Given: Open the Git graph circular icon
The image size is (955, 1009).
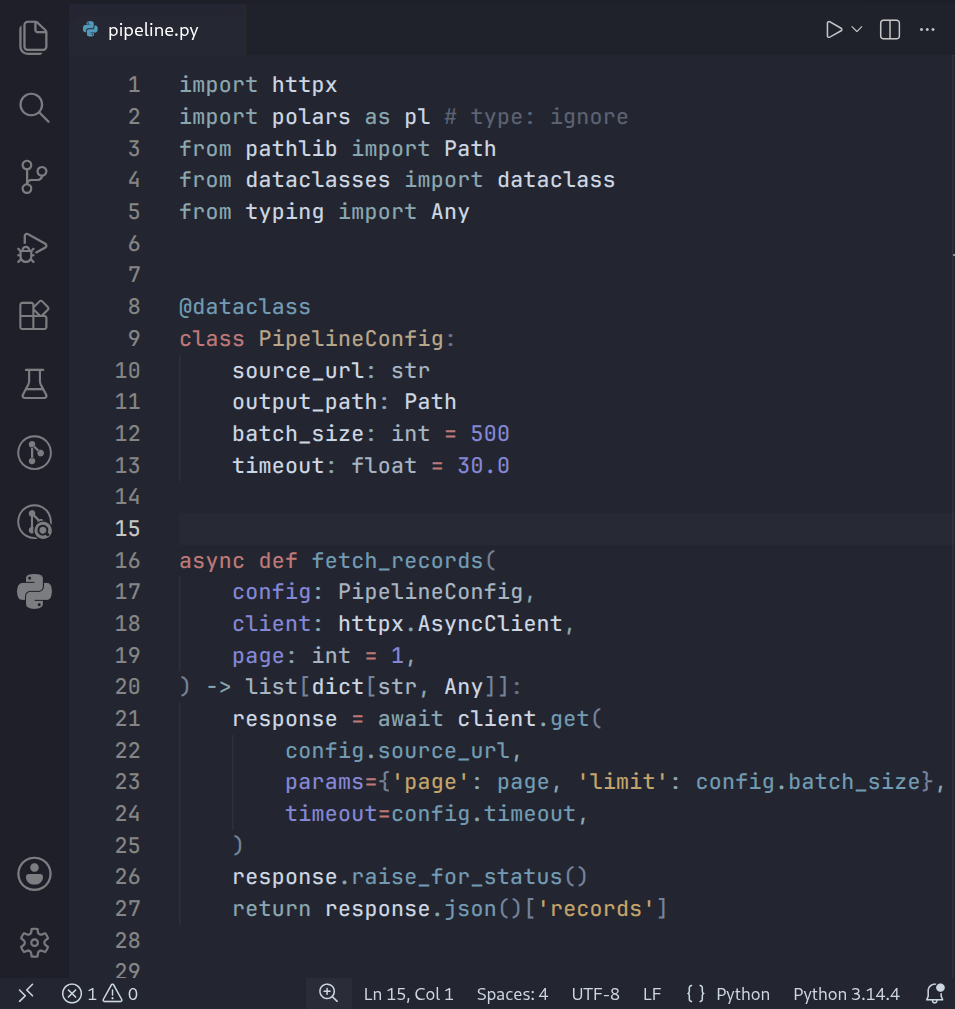Looking at the screenshot, I should coord(33,453).
